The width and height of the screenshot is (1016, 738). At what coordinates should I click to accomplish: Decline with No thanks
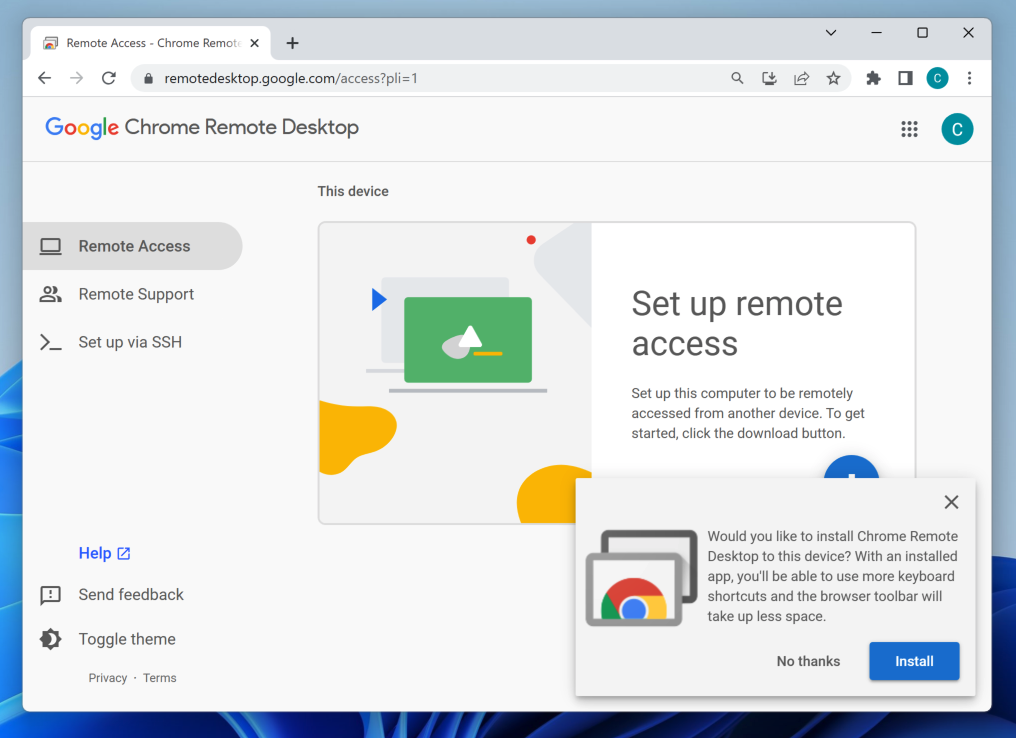tap(808, 661)
